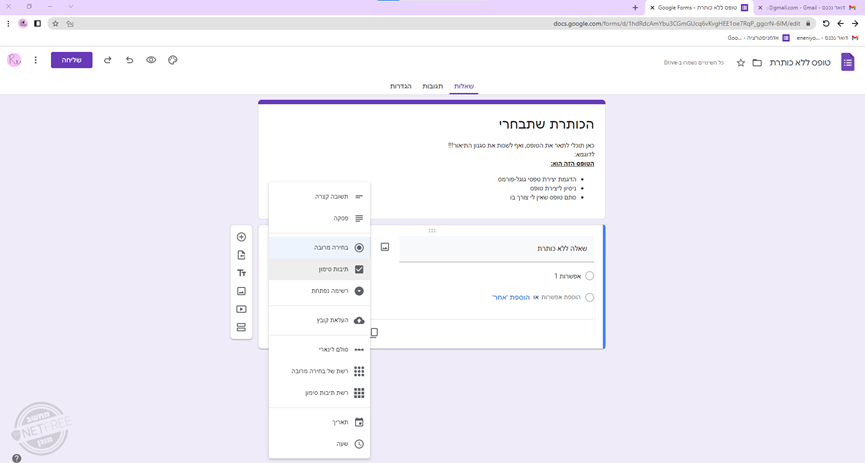Grab the question drag handle dots
865x463 pixels.
click(x=432, y=231)
